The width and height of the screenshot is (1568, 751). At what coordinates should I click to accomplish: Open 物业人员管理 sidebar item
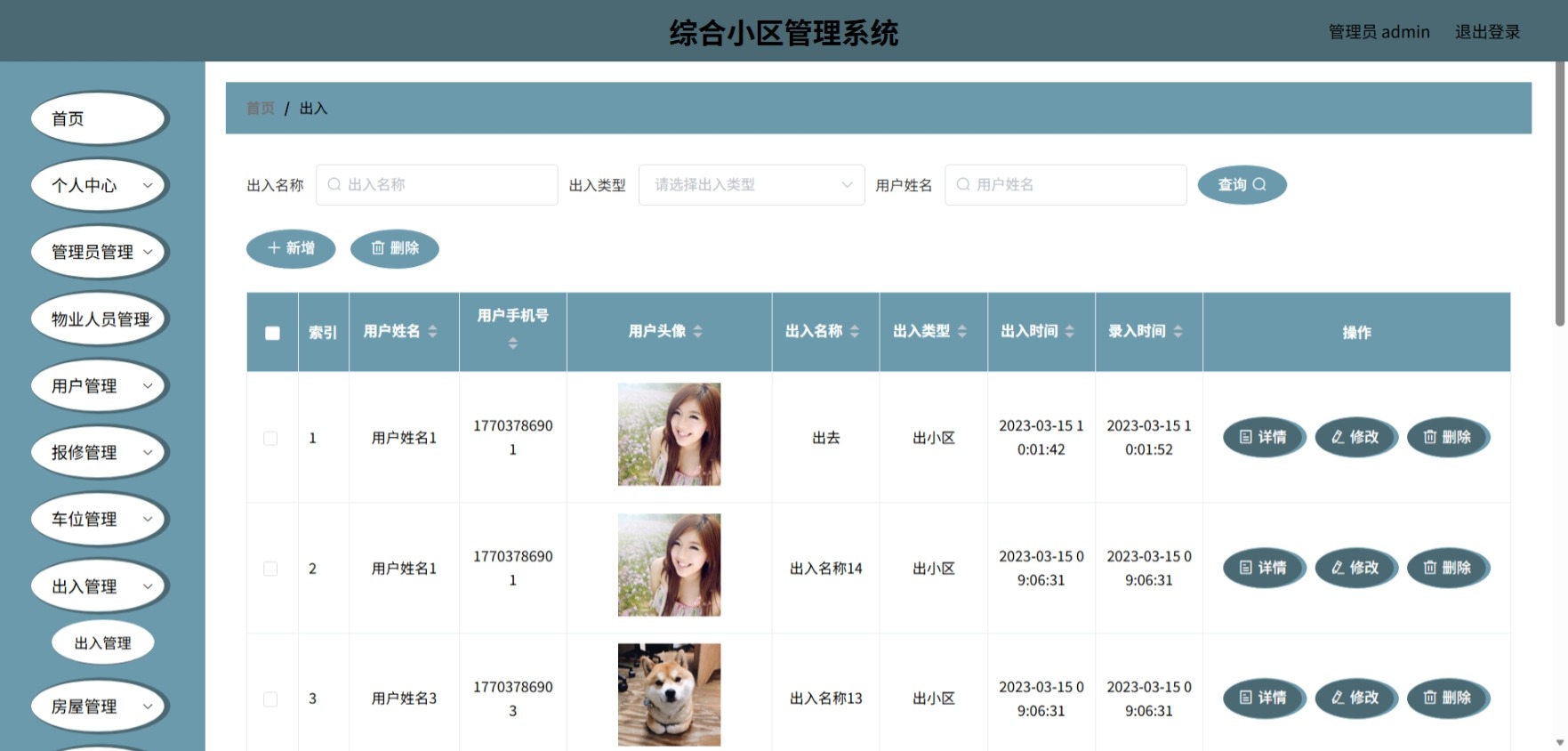click(100, 319)
